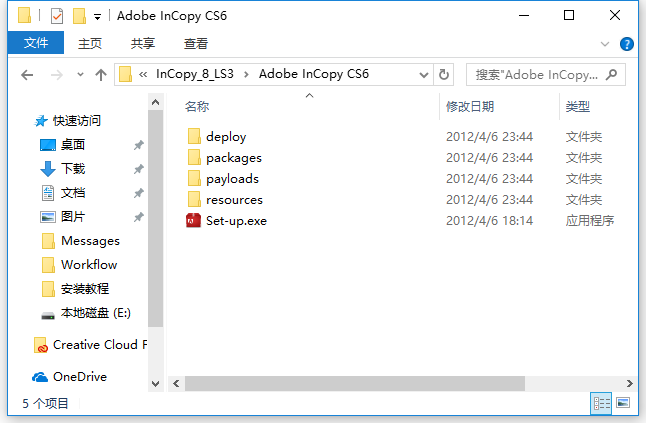Viewport: 646px width, 423px height.
Task: Click the Help question mark icon
Action: [x=627, y=44]
